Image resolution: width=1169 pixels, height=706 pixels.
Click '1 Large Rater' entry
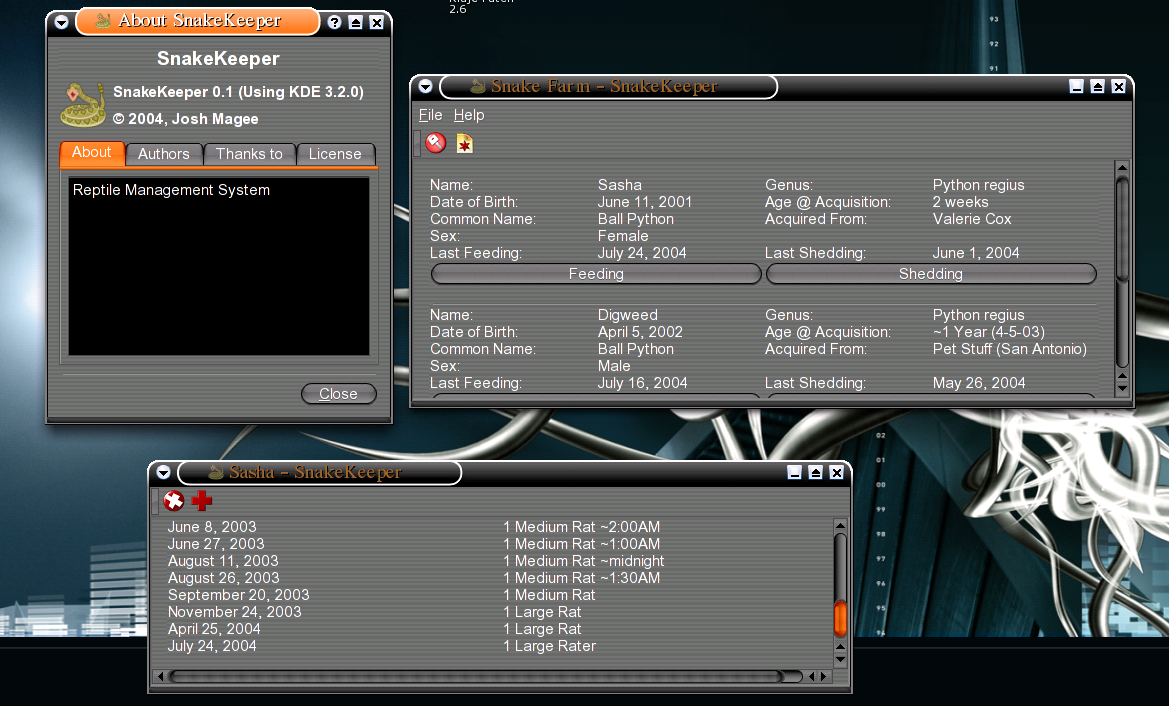tap(549, 646)
